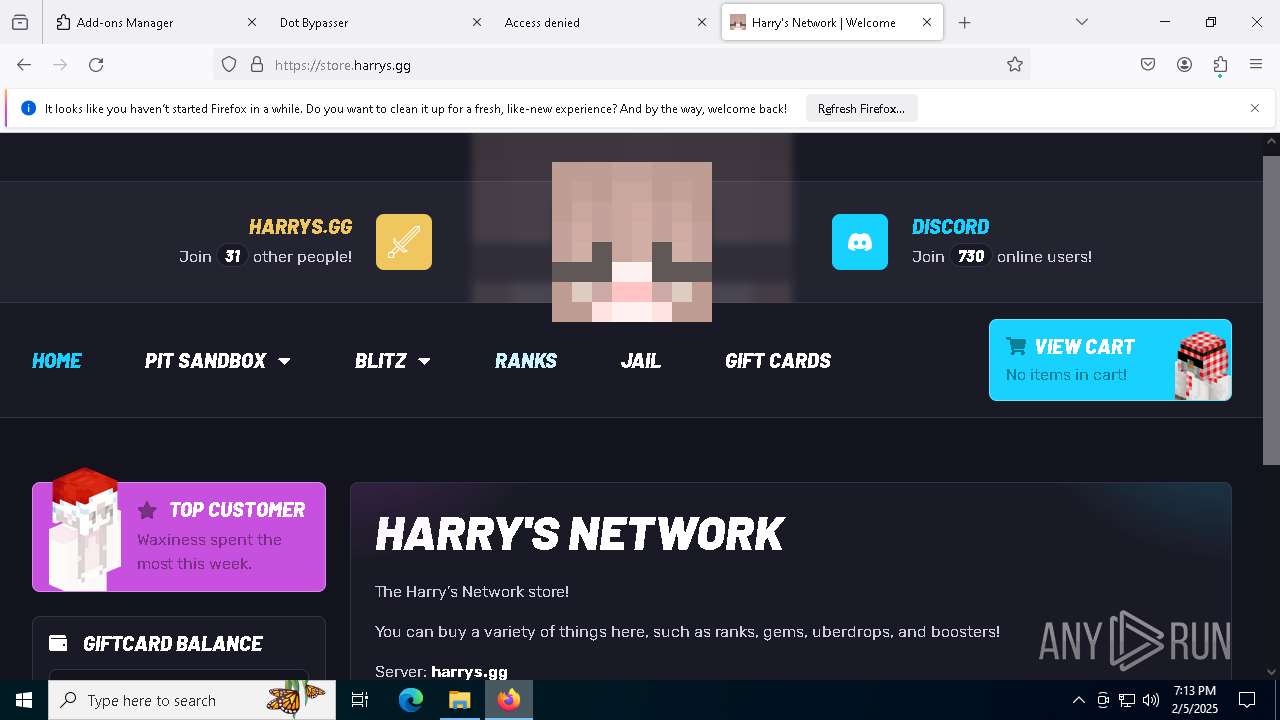Click the Top Customer star icon
Screen dimensions: 1280x720
click(147, 510)
